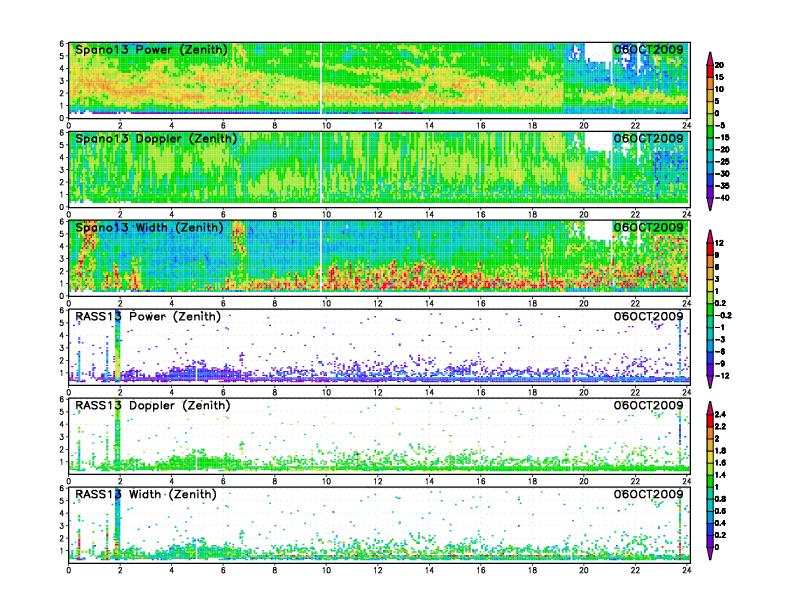Click the '2.4' label on the lowest colorbar
The height and width of the screenshot is (612, 792).
pyautogui.click(x=720, y=415)
